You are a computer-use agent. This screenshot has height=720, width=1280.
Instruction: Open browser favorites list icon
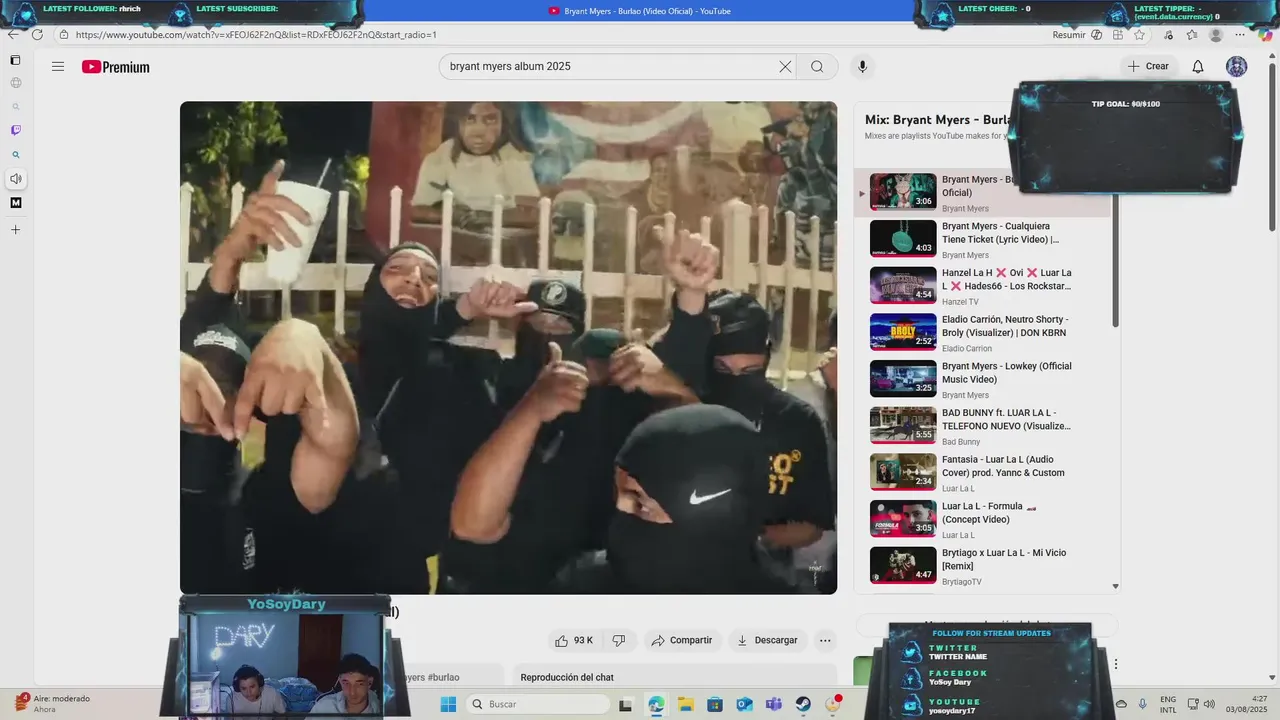1192,35
